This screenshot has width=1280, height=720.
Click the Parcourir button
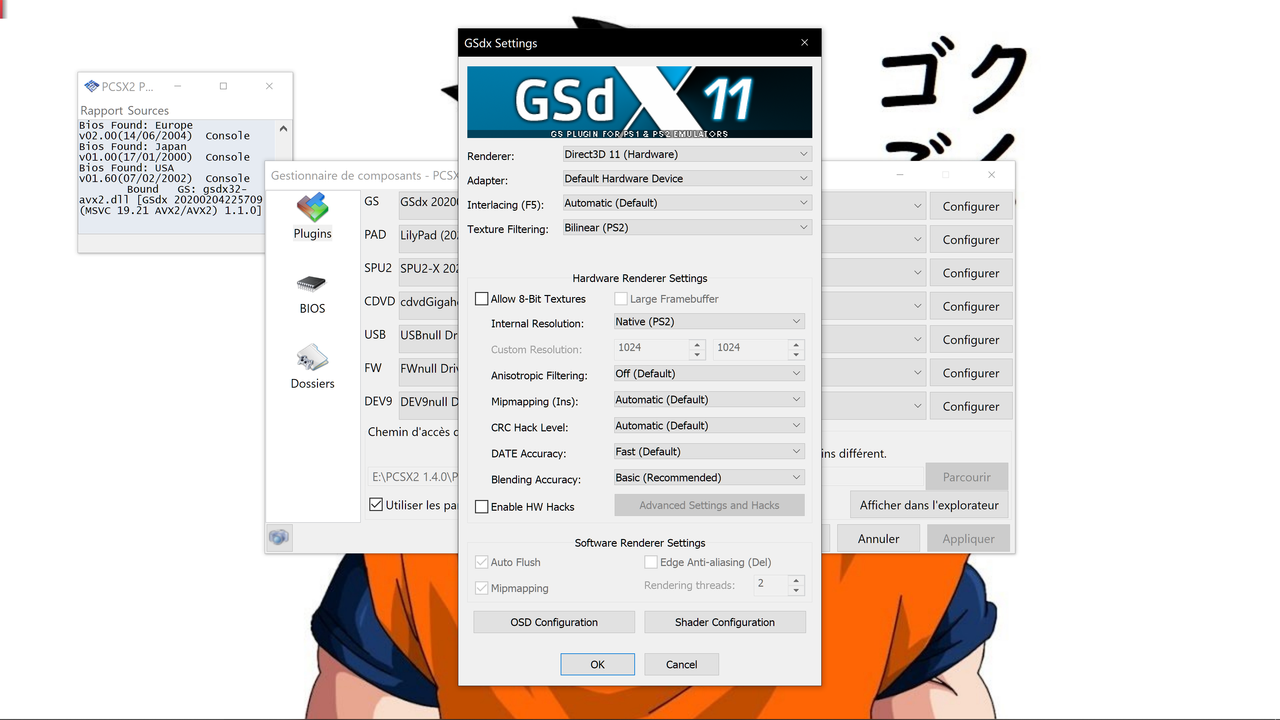tap(967, 477)
